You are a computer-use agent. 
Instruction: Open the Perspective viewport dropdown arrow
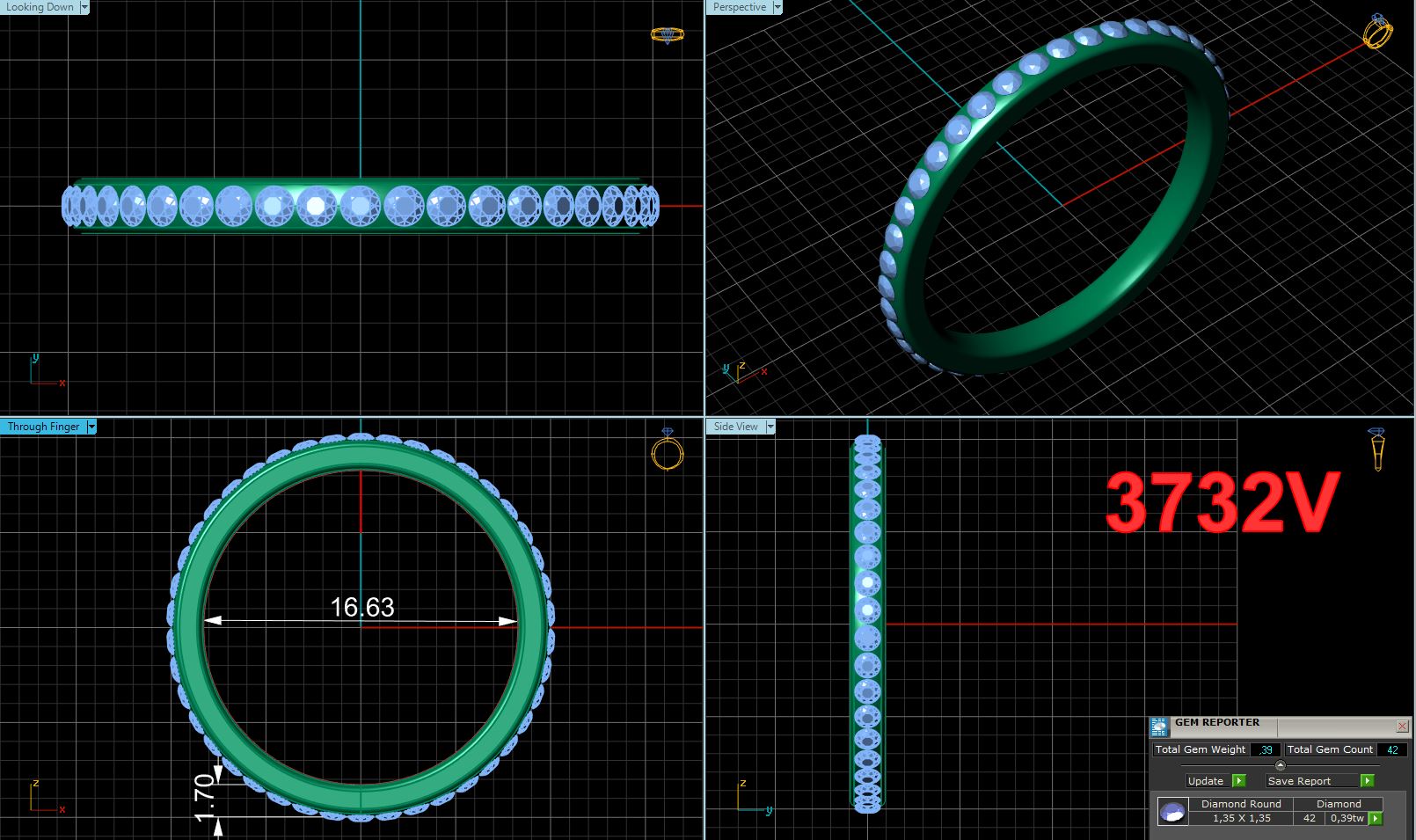tap(777, 7)
